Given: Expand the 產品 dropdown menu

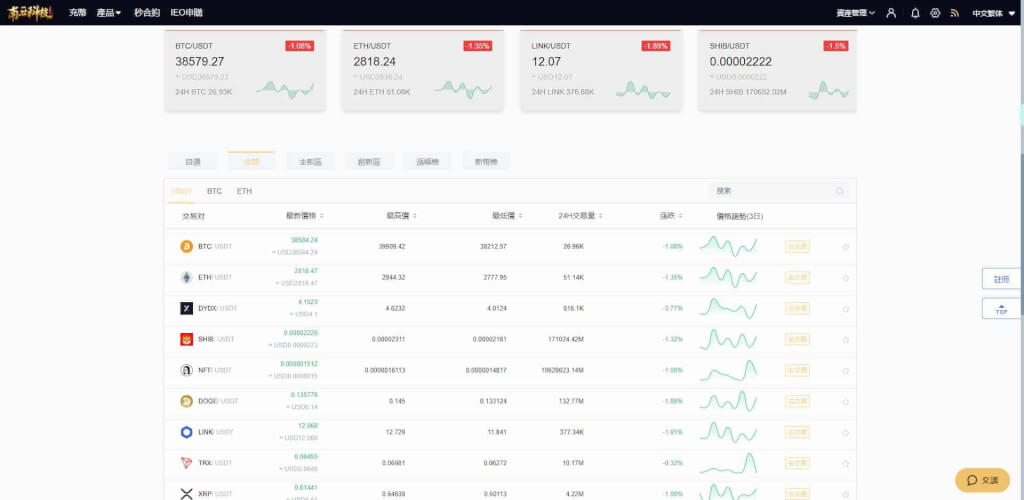Looking at the screenshot, I should (108, 13).
